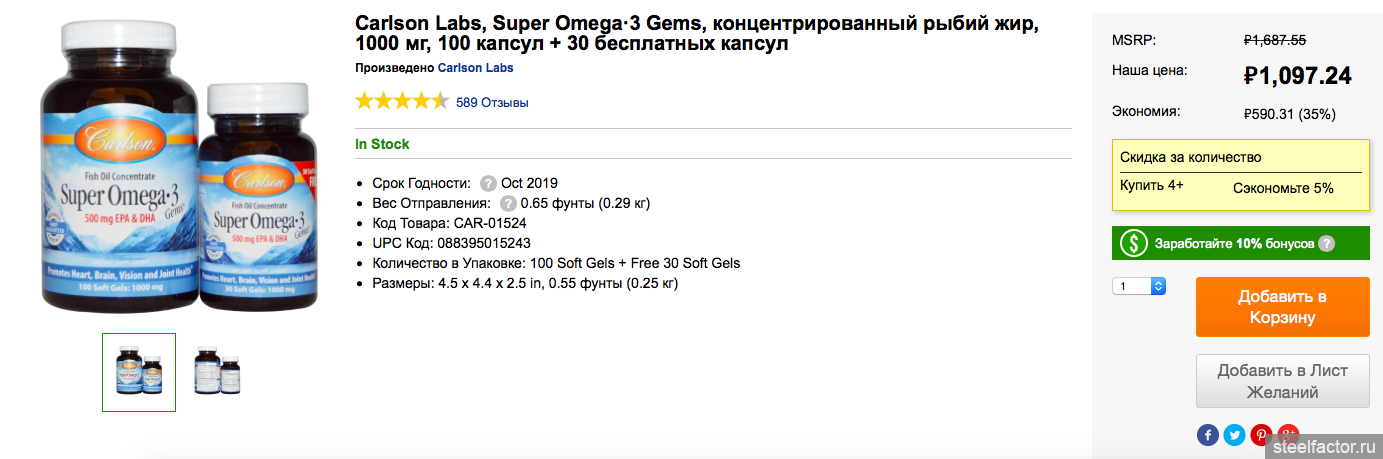
Task: Follow the Carlson Labs brand link
Action: point(475,68)
